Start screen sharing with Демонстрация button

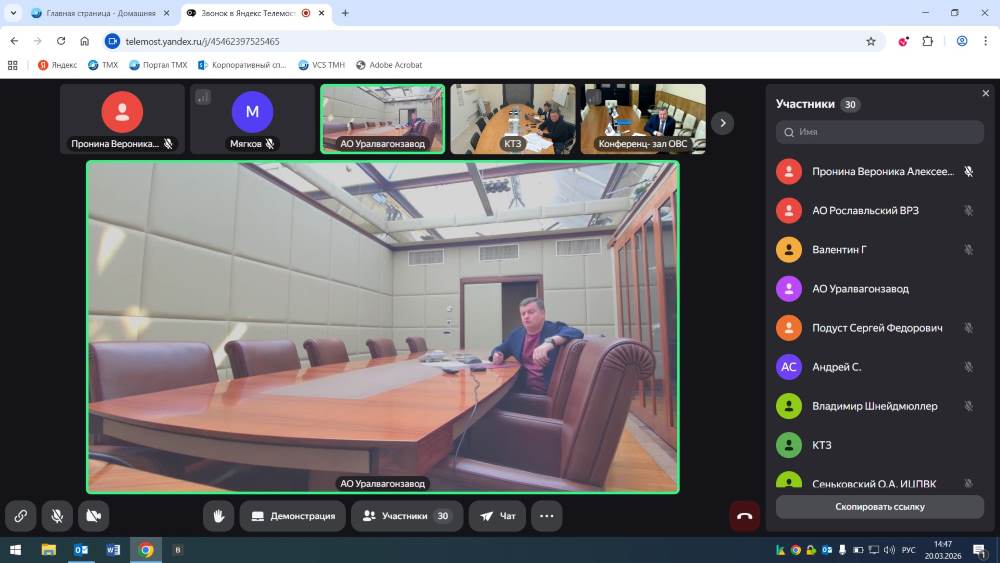click(x=292, y=516)
